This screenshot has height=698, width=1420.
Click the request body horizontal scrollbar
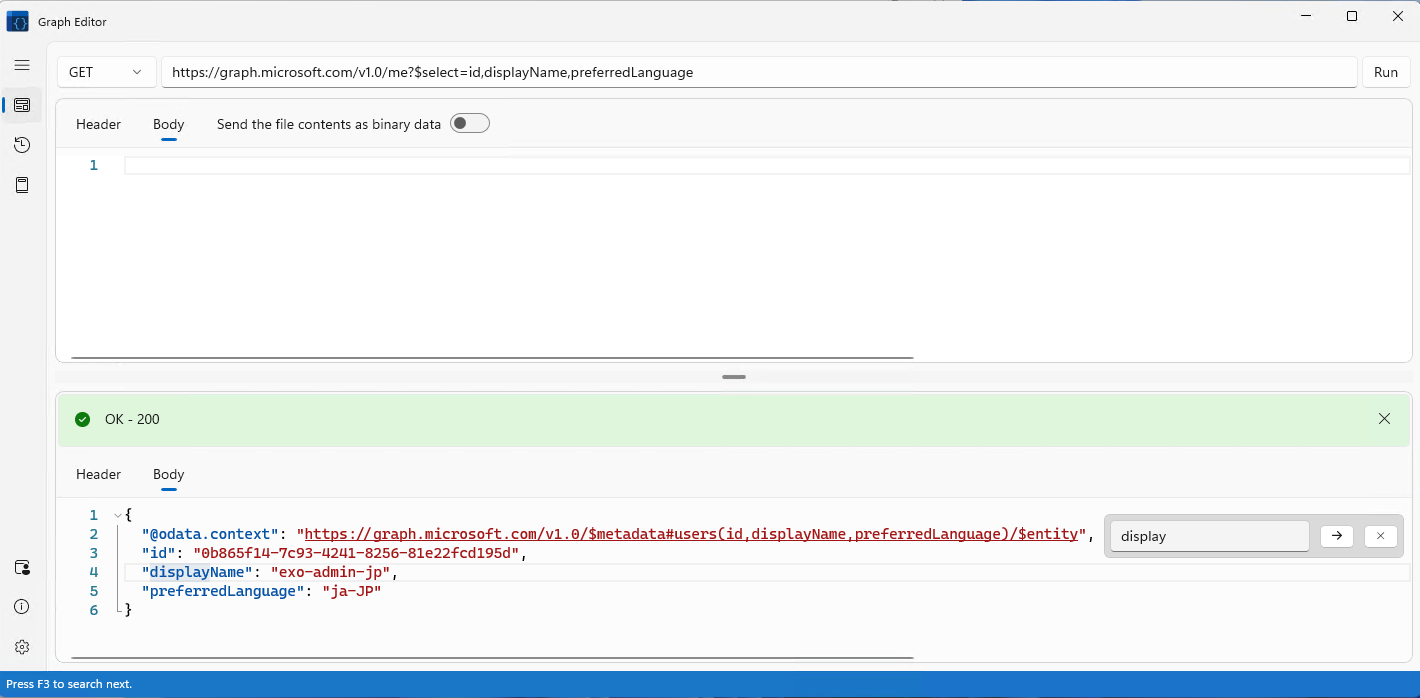pos(493,357)
